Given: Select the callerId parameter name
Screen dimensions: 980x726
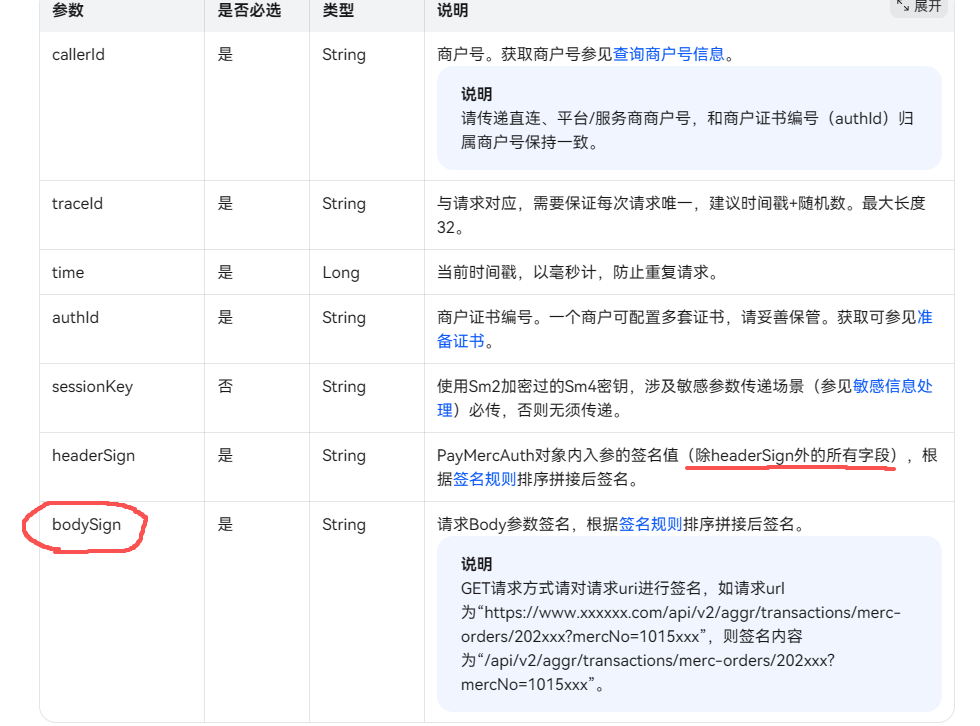Looking at the screenshot, I should pyautogui.click(x=78, y=55).
